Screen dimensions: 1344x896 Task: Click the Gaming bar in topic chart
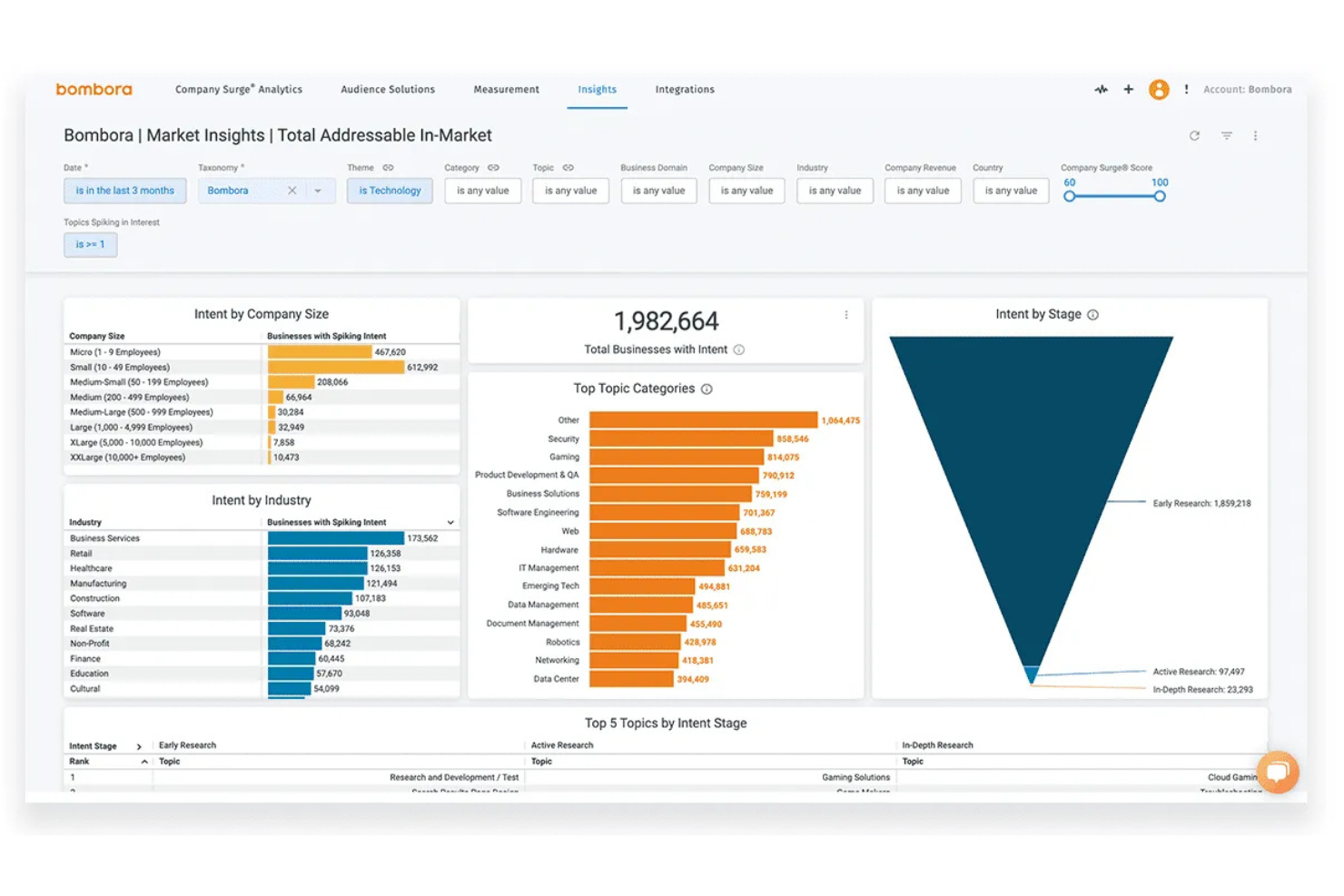point(677,457)
